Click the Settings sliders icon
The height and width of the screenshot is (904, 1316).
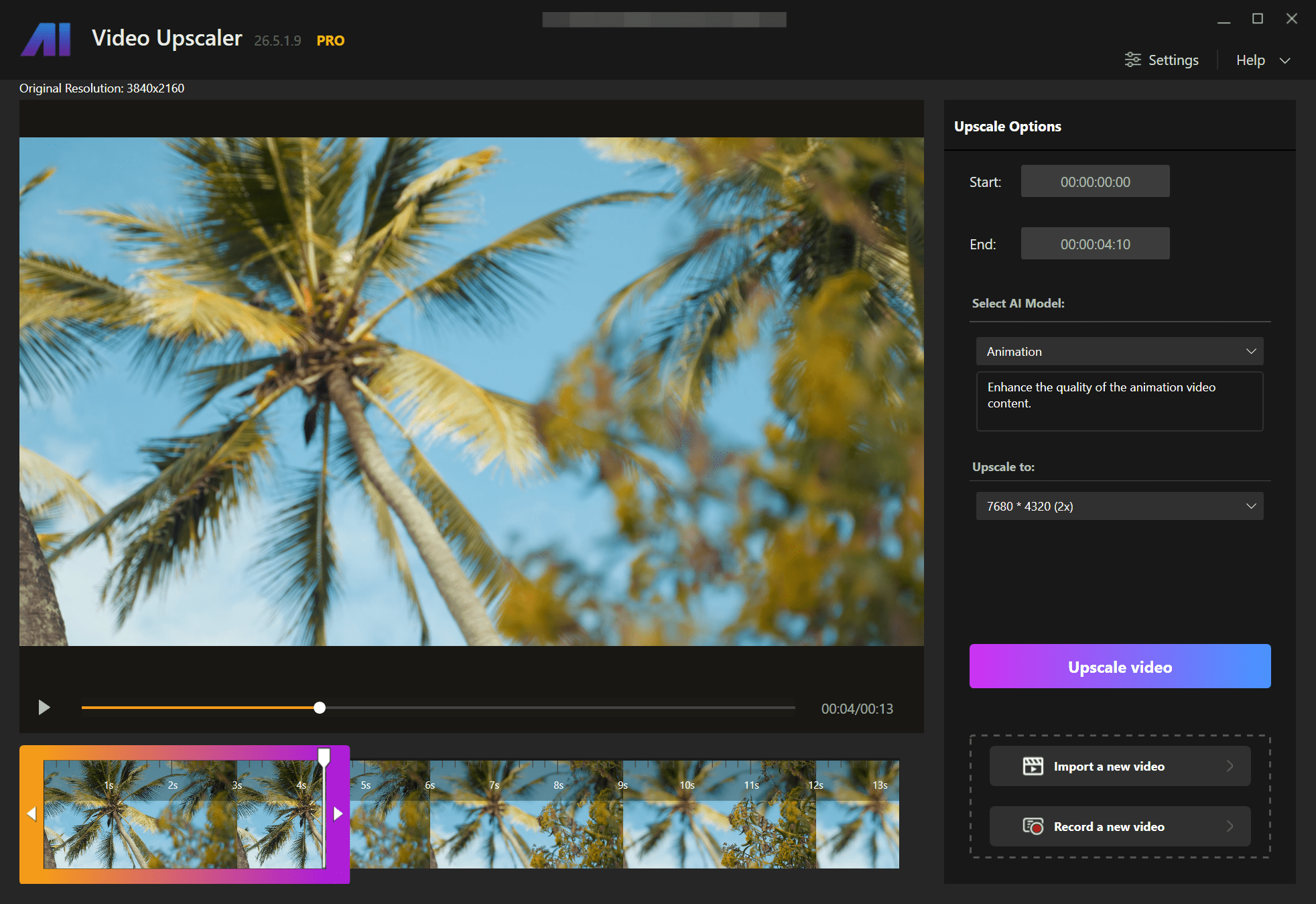pos(1133,59)
